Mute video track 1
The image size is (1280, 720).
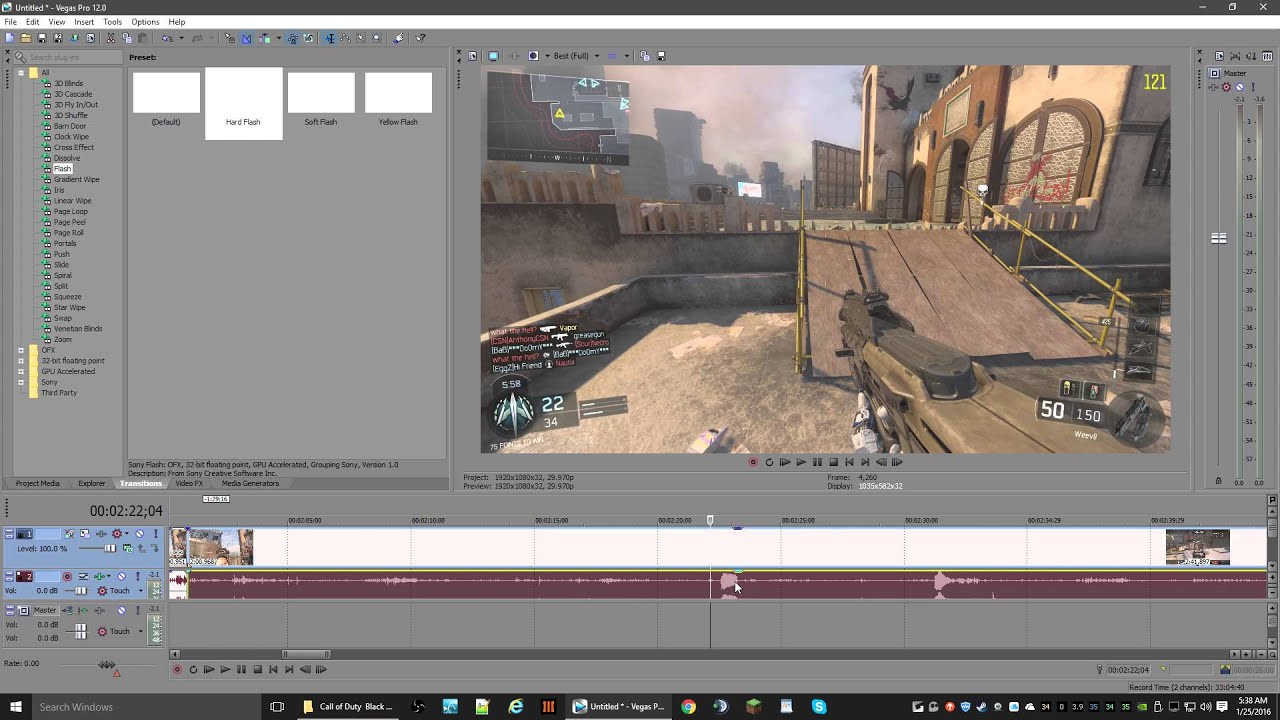pyautogui.click(x=139, y=533)
